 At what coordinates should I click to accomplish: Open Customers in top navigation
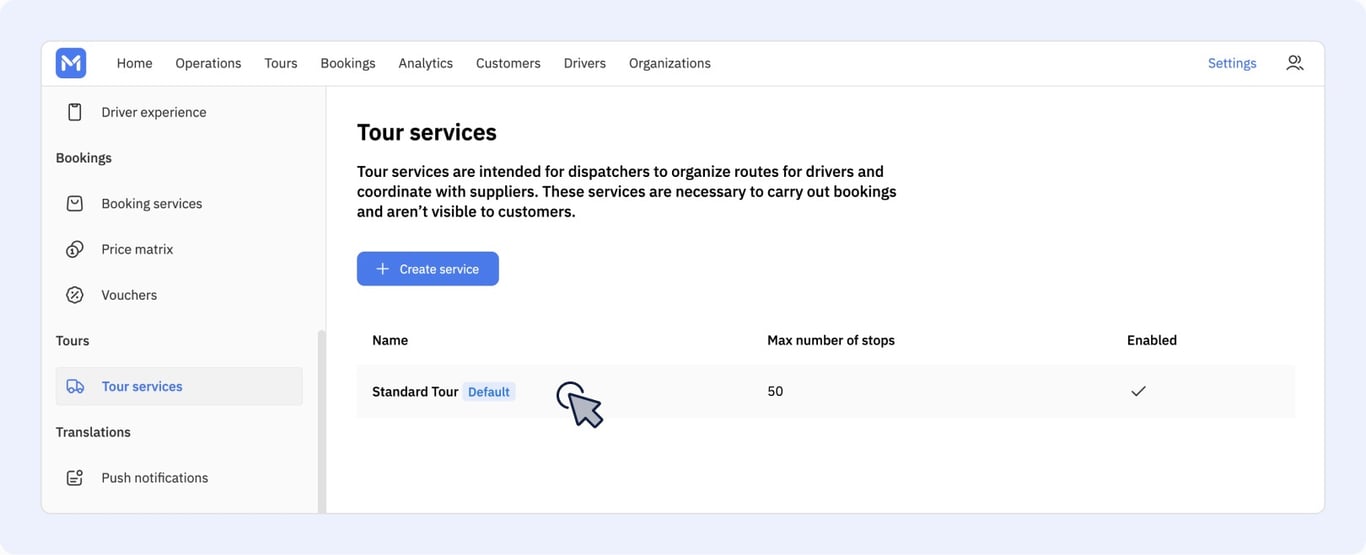(508, 63)
